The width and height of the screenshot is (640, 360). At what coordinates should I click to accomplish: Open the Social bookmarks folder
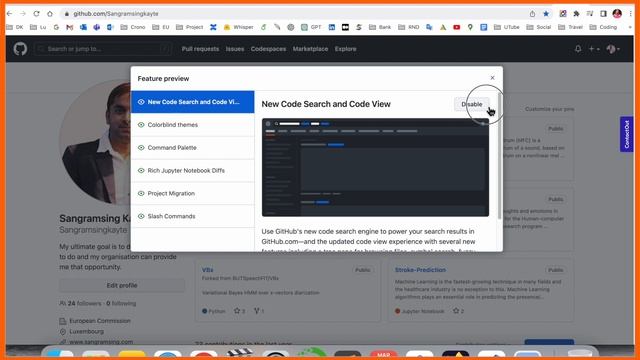(539, 27)
